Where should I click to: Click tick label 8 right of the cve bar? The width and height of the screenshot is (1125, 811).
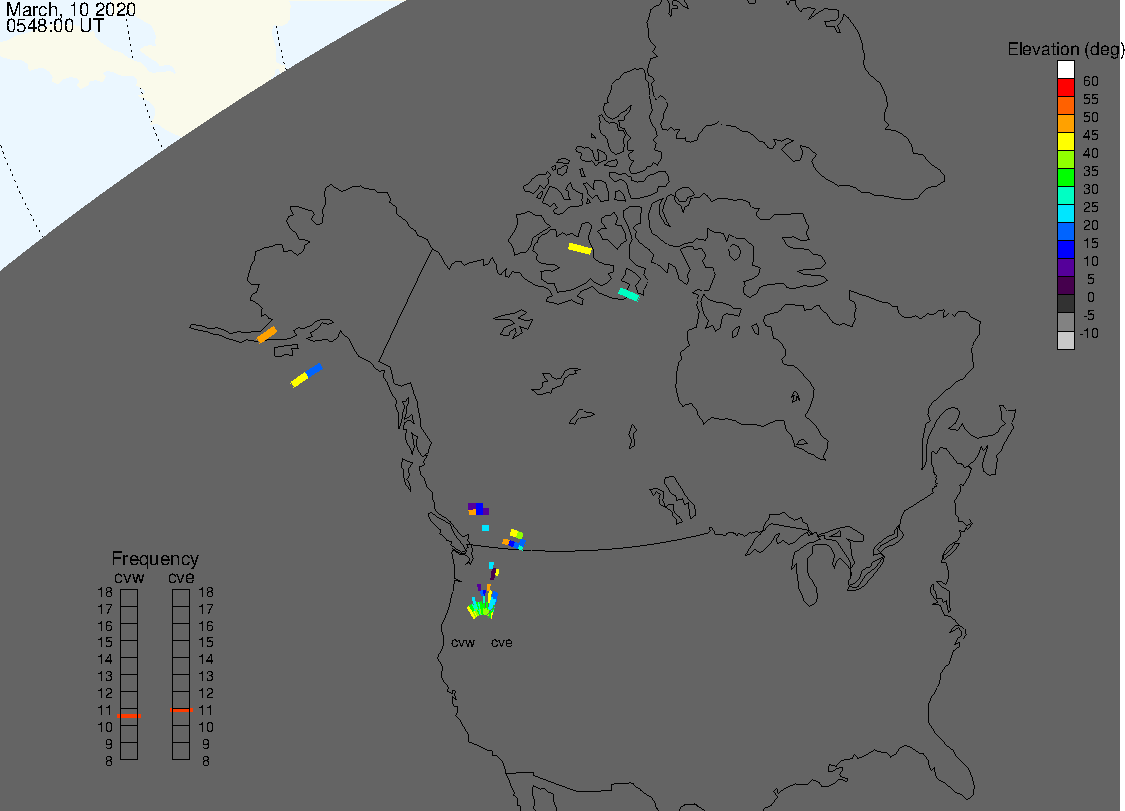pyautogui.click(x=206, y=761)
